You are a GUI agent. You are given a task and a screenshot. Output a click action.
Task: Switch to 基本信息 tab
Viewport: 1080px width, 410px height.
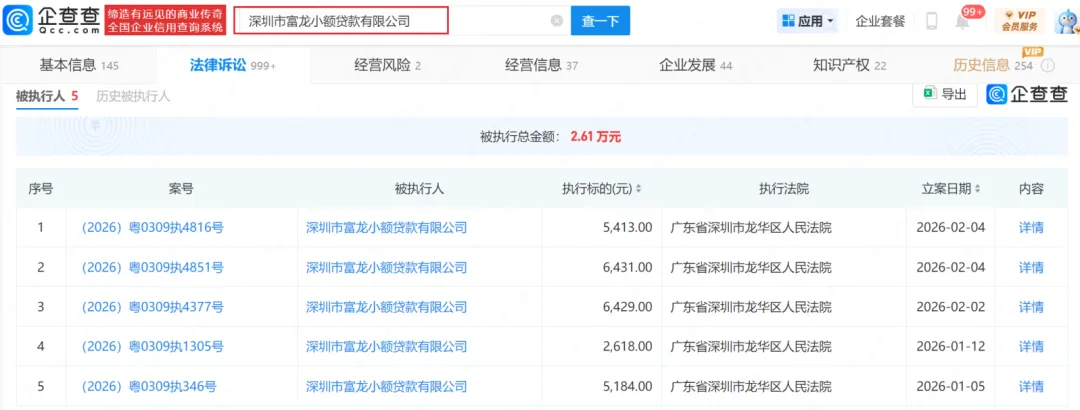[x=79, y=65]
